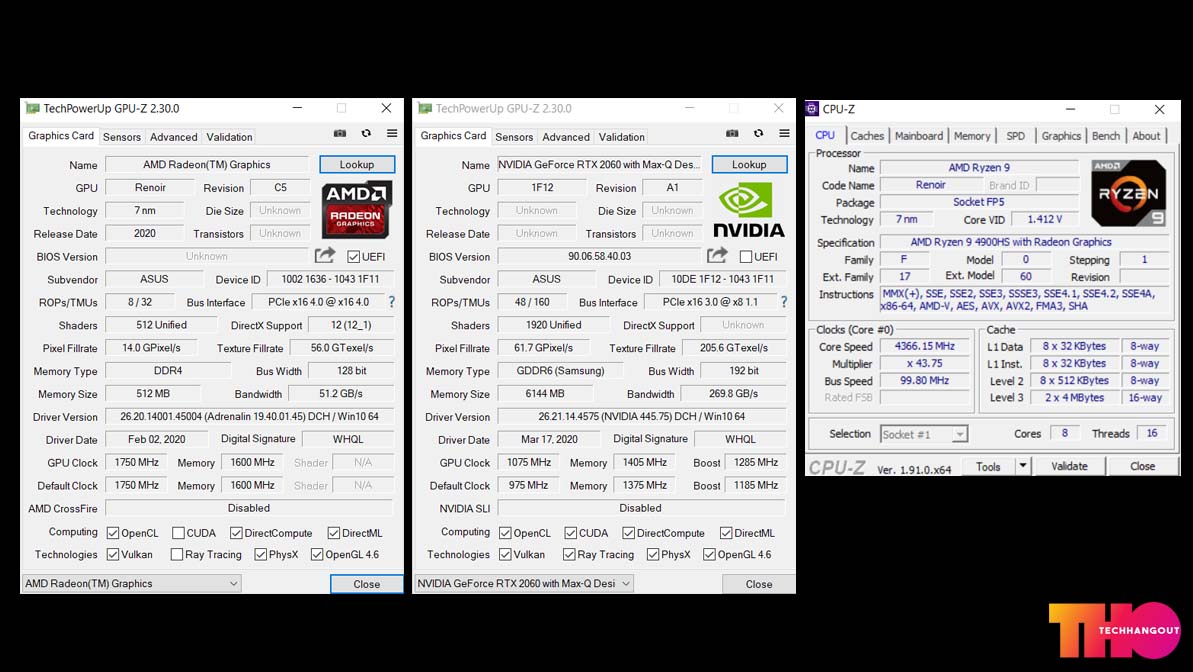
Task: Click the NVIDIA logo
Action: tap(748, 211)
